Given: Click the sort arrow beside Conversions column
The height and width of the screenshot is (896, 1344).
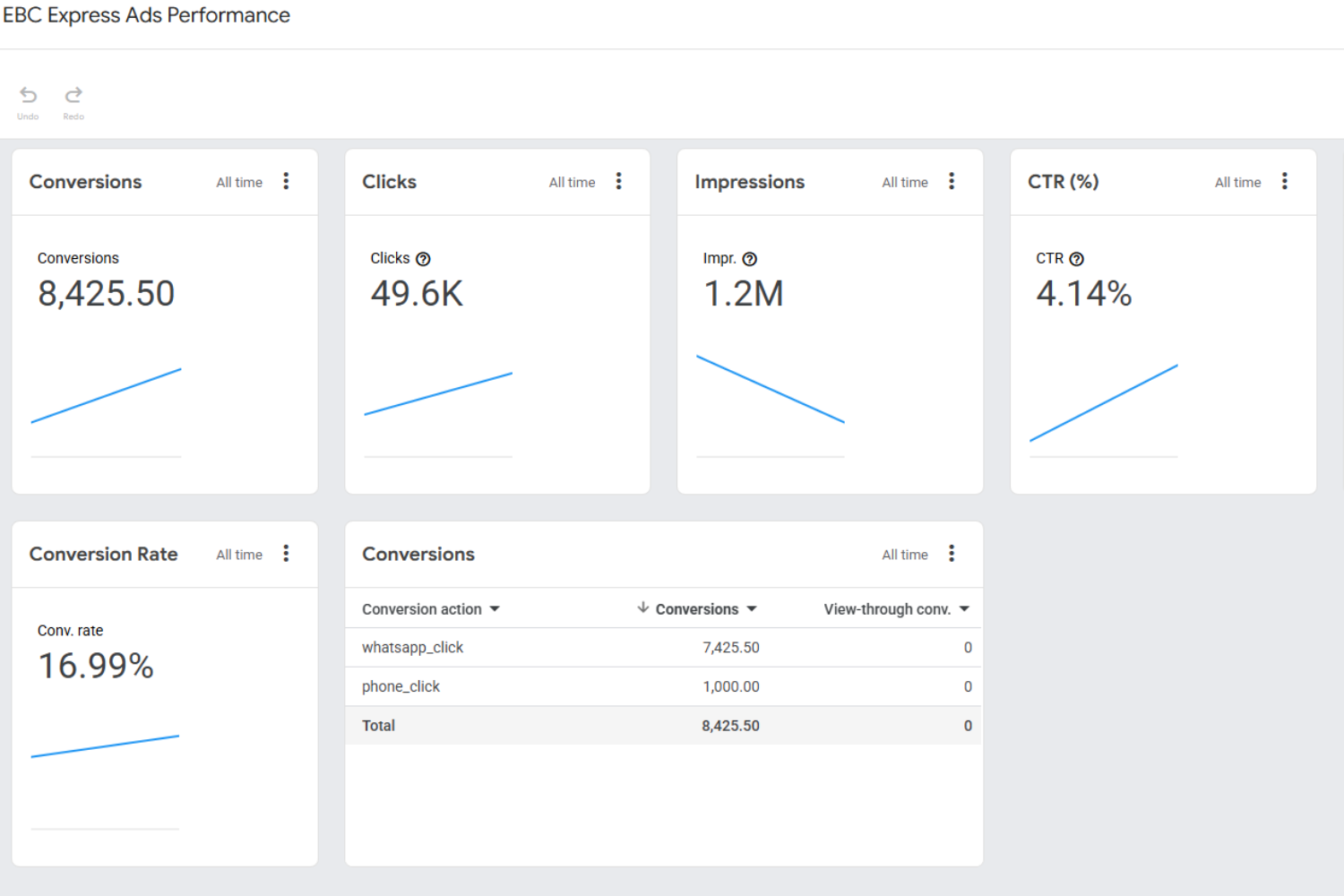Looking at the screenshot, I should (x=642, y=608).
